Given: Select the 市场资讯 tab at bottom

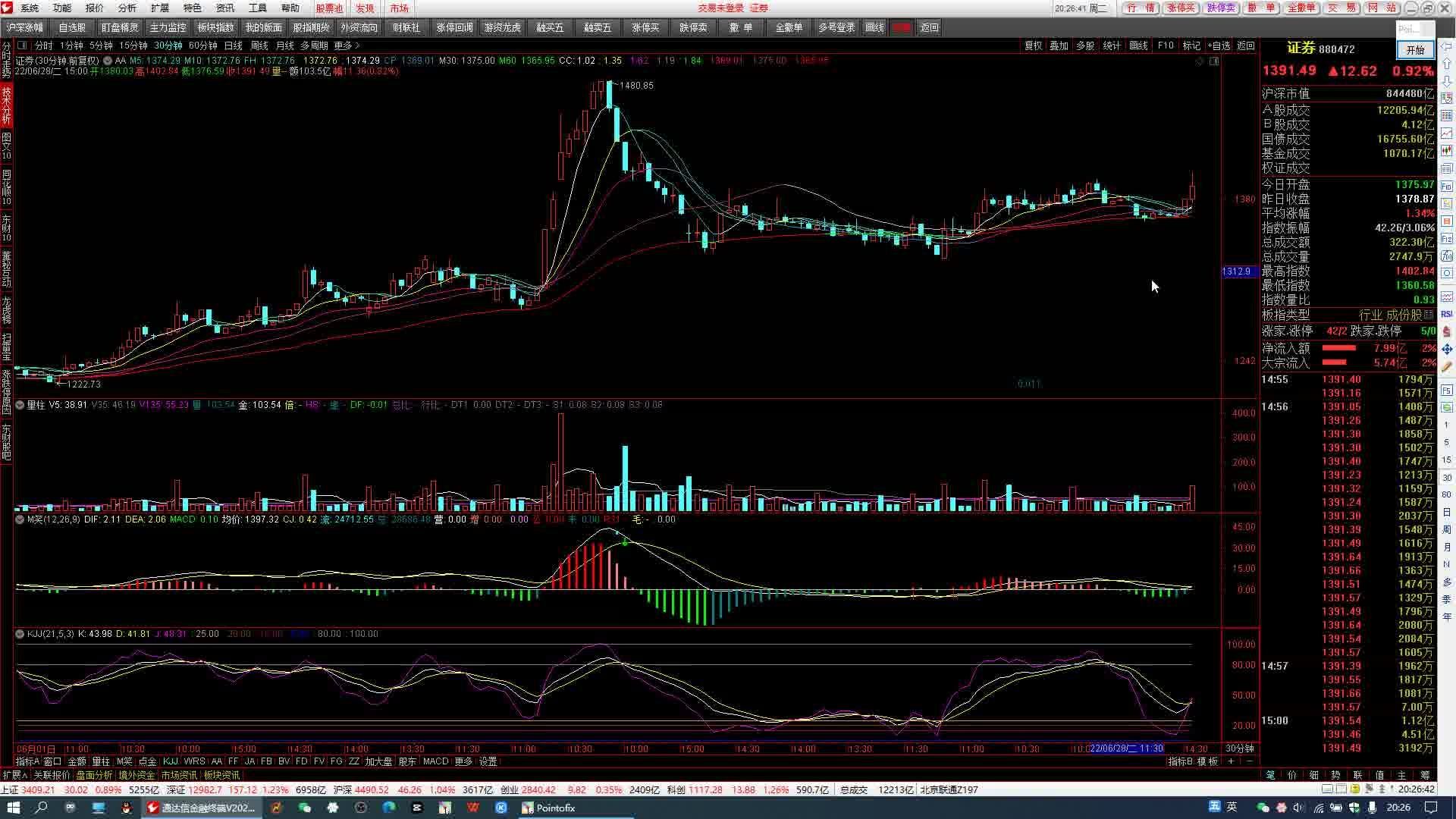Looking at the screenshot, I should [x=178, y=775].
